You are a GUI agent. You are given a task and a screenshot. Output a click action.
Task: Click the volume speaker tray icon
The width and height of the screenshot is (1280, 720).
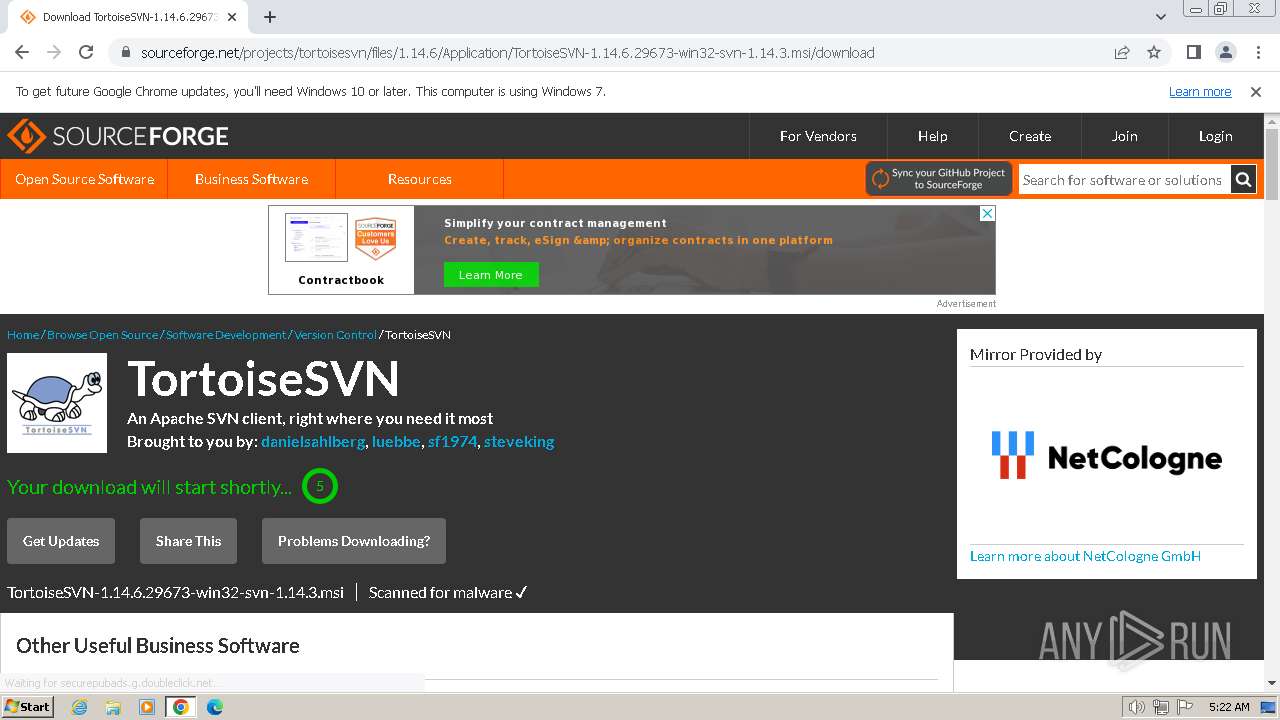coord(1136,707)
